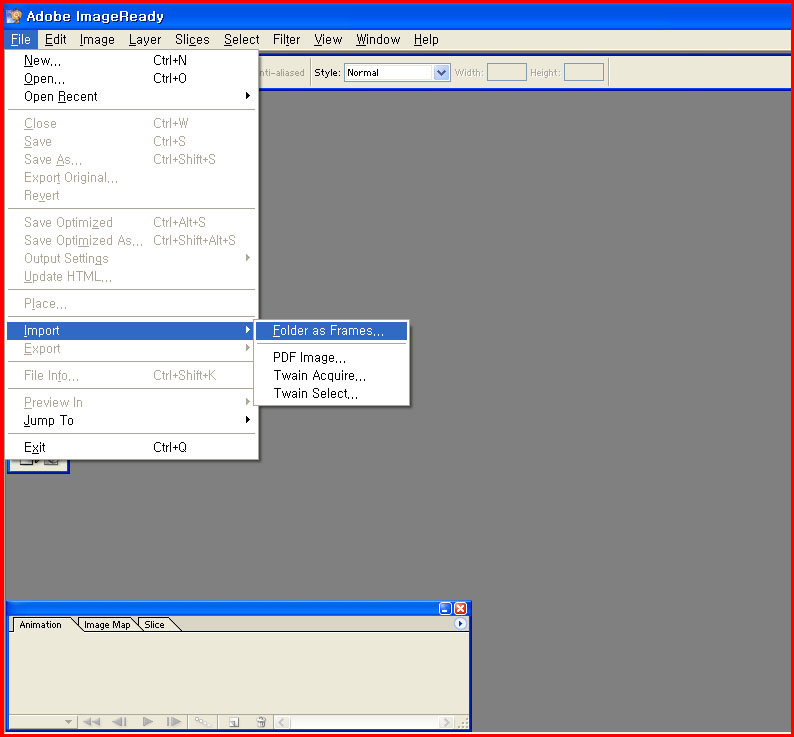
Task: Choose Open... from File menu
Action: coord(131,79)
